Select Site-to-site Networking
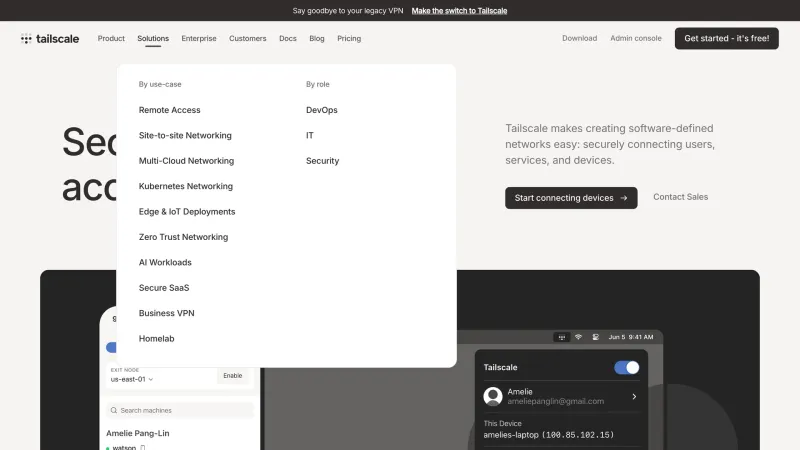 (185, 135)
